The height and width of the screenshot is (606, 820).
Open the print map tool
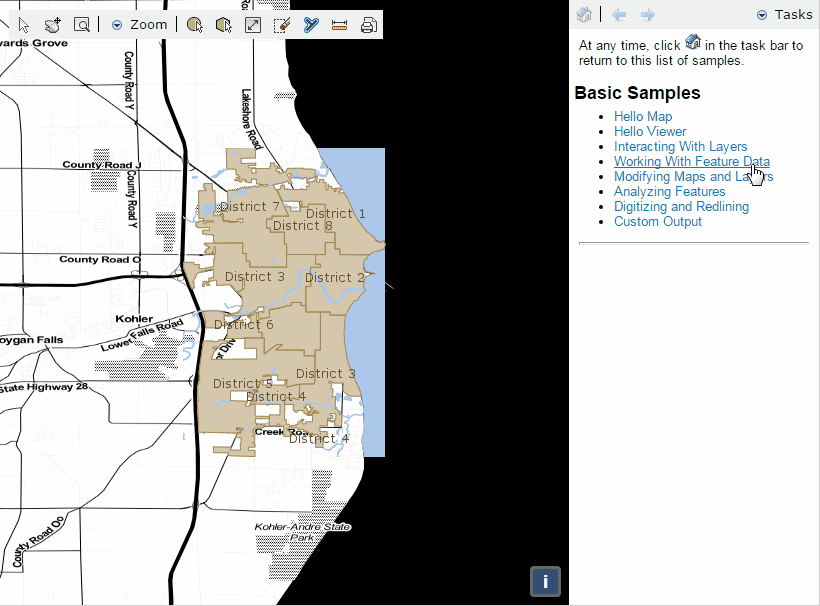click(368, 24)
